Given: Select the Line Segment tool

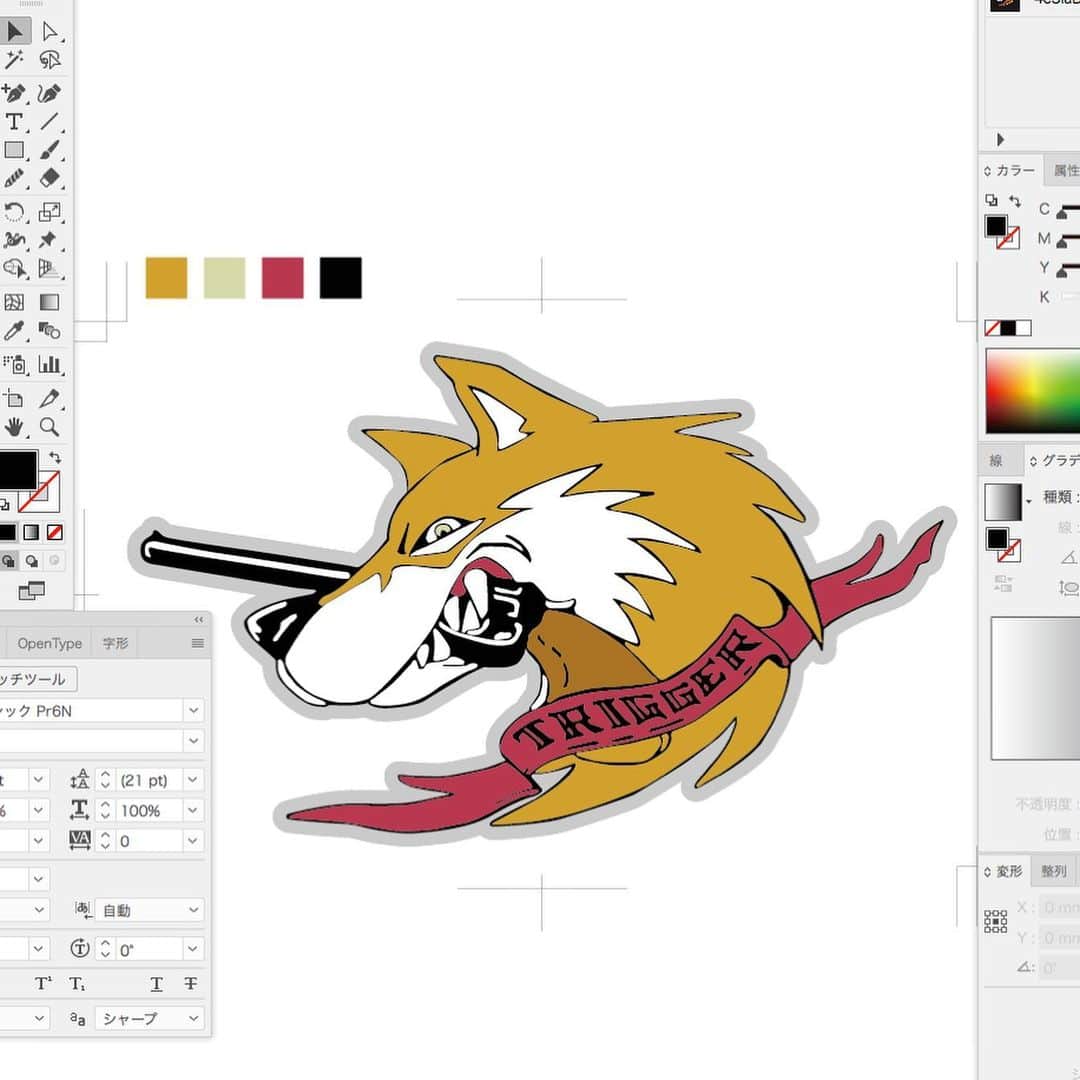Looking at the screenshot, I should 50,121.
